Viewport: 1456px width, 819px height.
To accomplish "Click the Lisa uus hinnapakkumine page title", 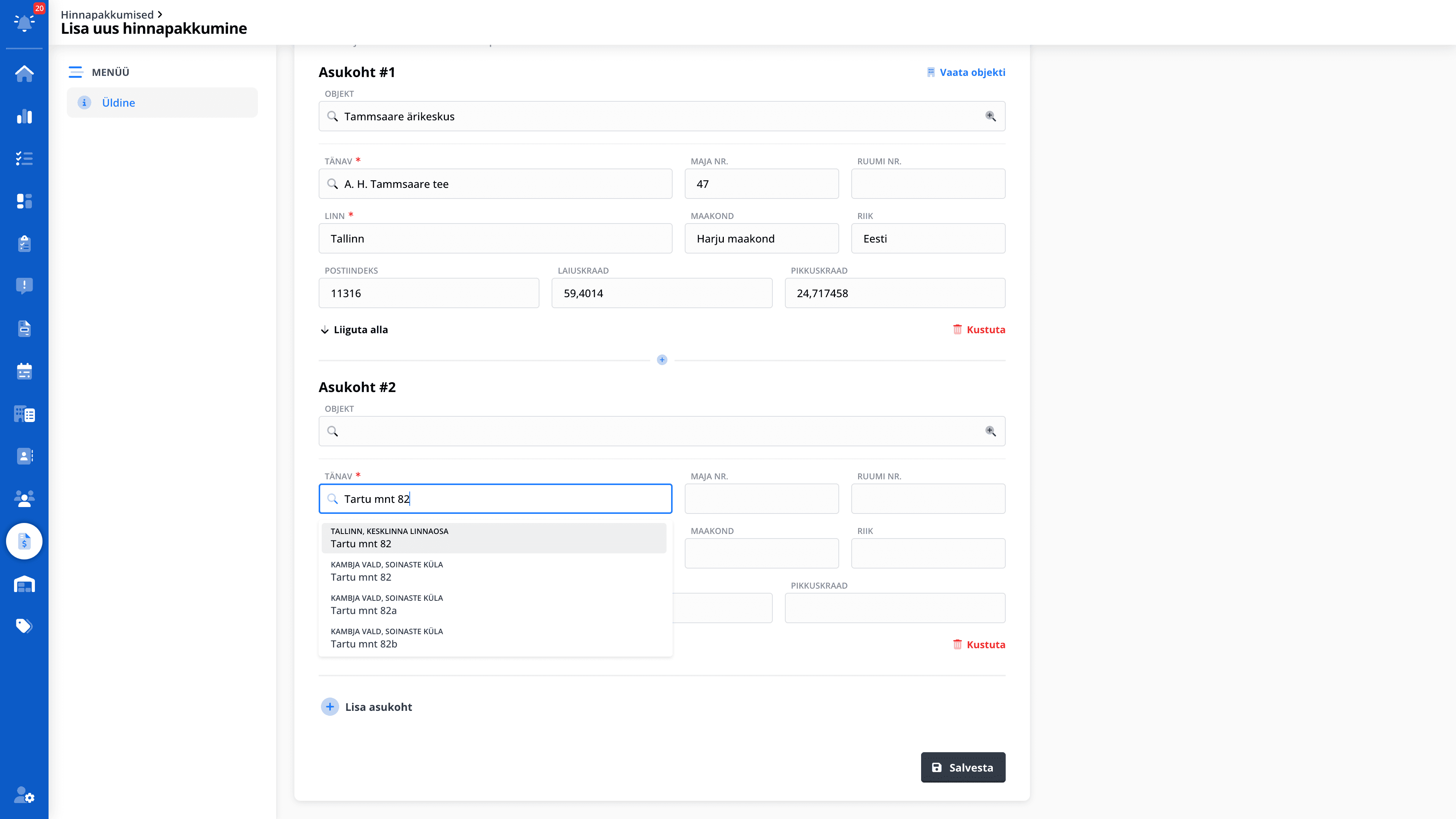I will (x=154, y=28).
